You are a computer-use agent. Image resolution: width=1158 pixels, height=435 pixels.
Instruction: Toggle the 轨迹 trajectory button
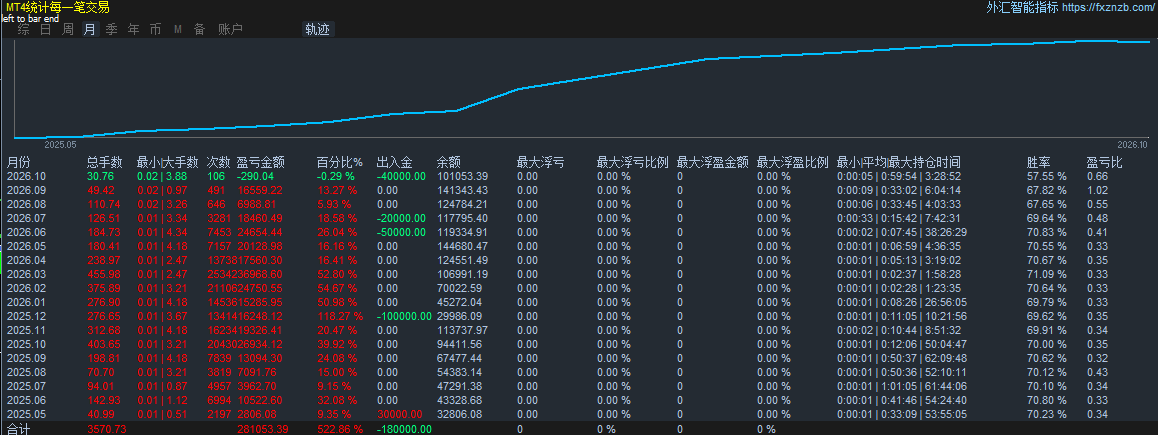pyautogui.click(x=318, y=30)
